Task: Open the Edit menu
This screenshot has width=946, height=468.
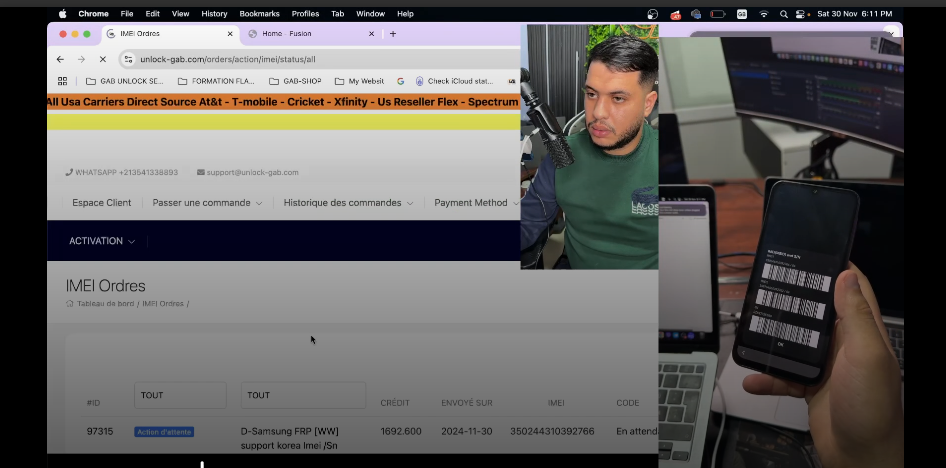Action: [x=153, y=14]
